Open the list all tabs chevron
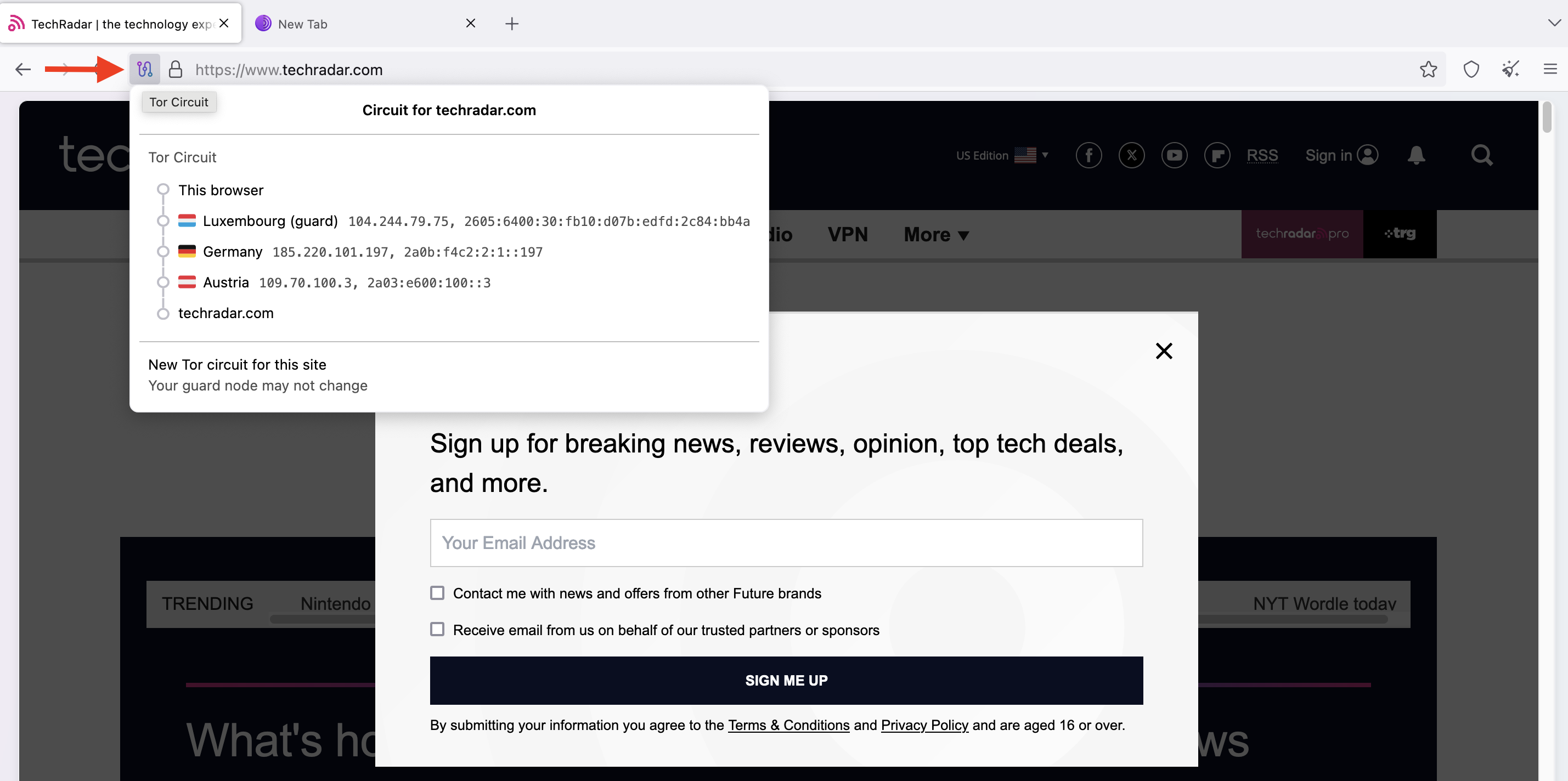1568x781 pixels. (1554, 23)
